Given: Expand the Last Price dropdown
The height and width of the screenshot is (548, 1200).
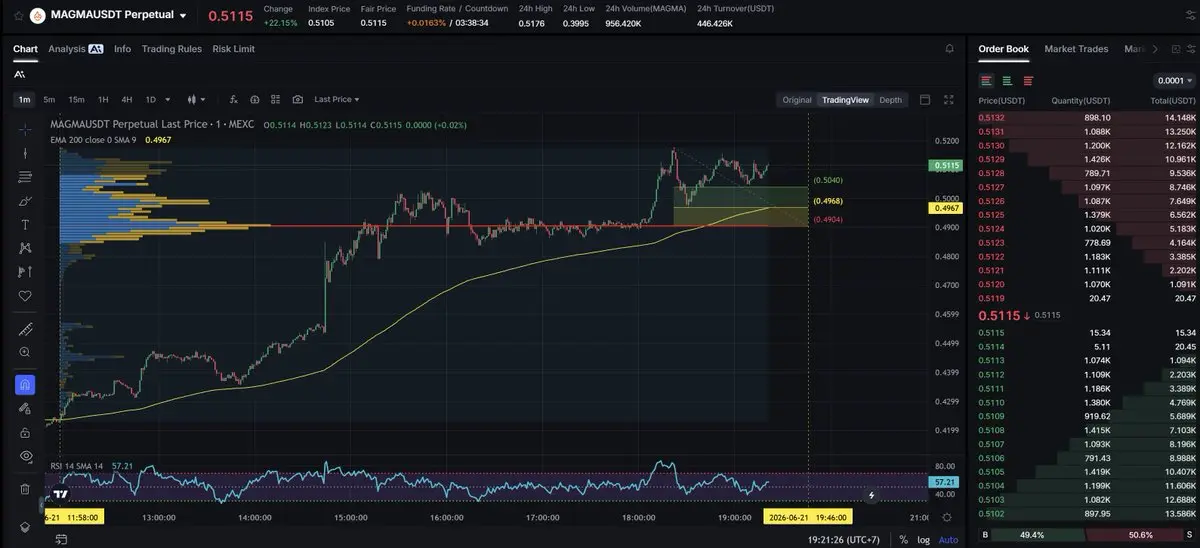Looking at the screenshot, I should (x=337, y=99).
